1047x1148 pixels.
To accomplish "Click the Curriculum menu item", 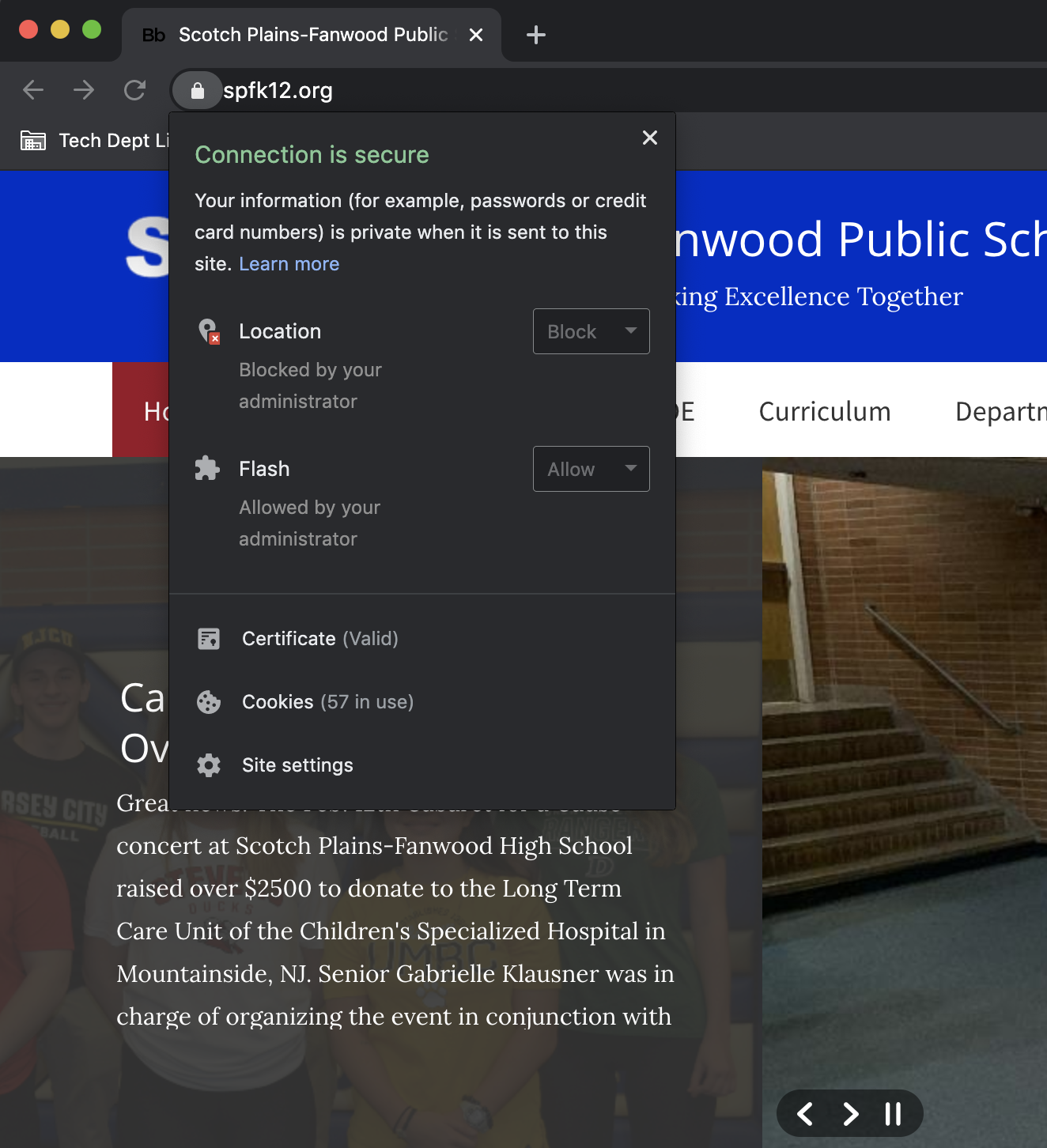I will (x=825, y=411).
